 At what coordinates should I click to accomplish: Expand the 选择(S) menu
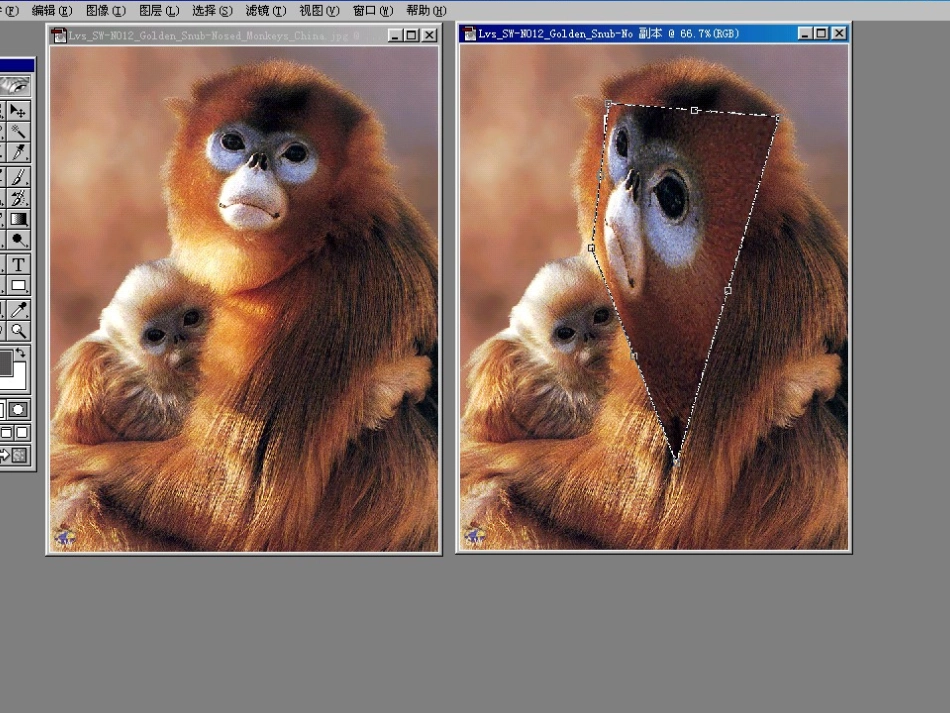coord(211,10)
